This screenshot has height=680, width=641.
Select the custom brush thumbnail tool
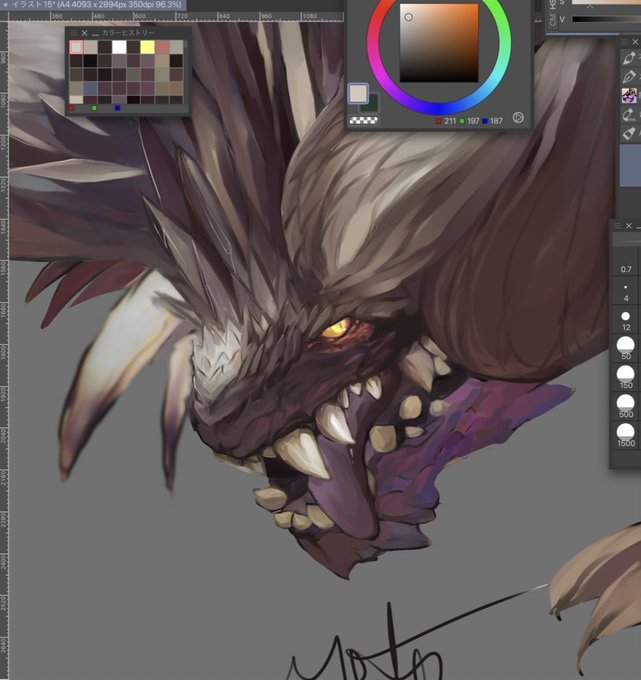(629, 95)
